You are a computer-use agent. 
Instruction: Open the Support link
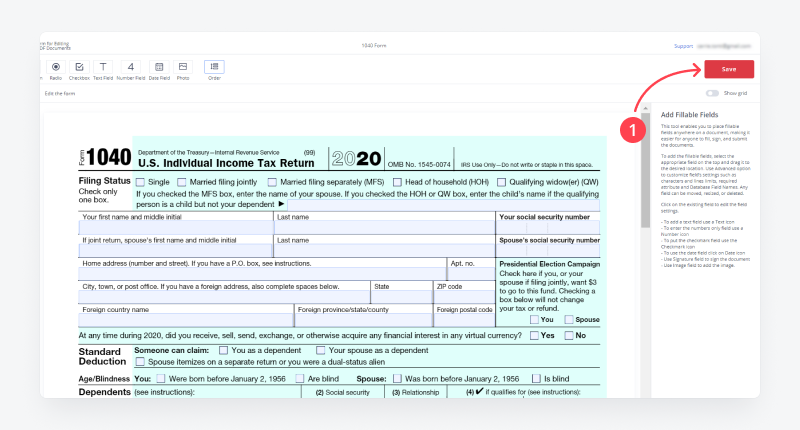pyautogui.click(x=683, y=46)
